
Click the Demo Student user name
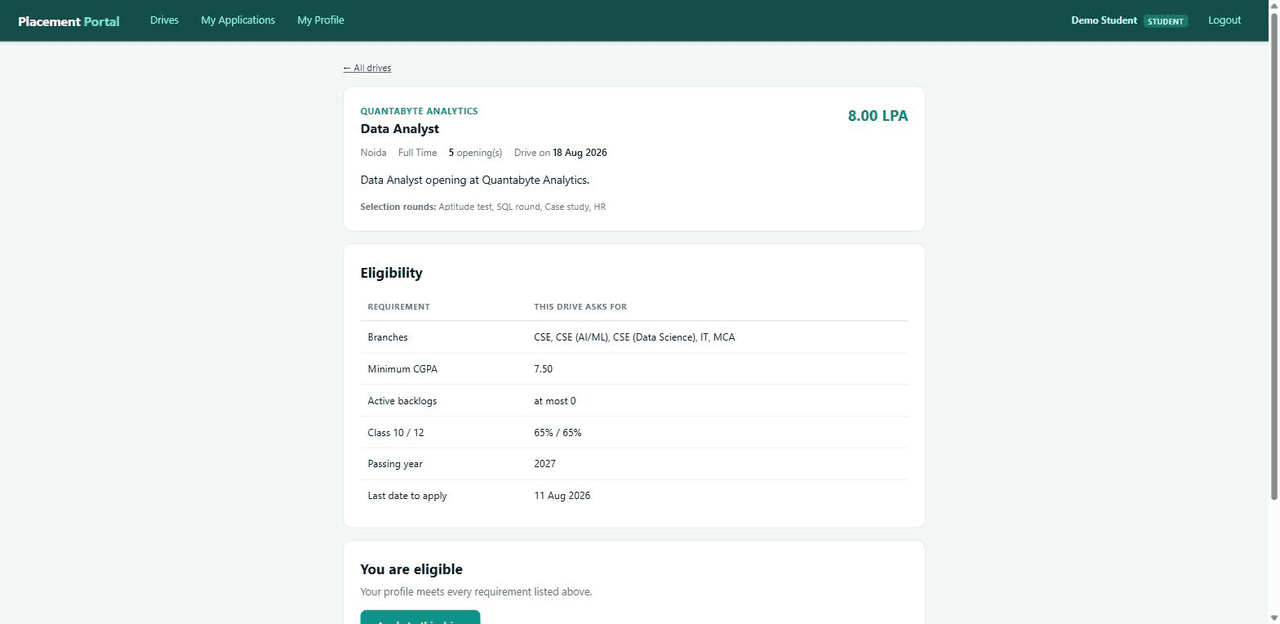pos(1104,20)
